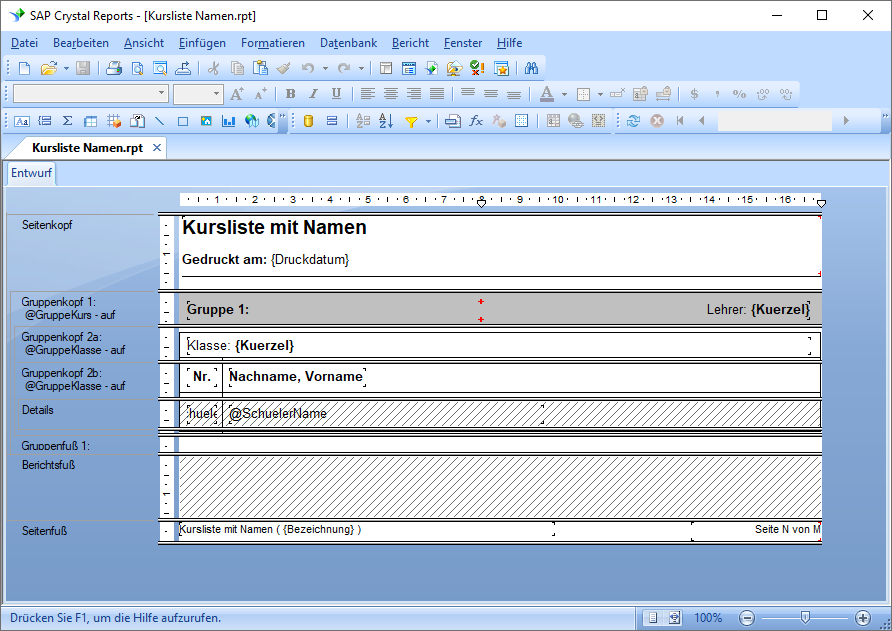This screenshot has height=631, width=892.
Task: Toggle Bold formatting
Action: coord(291,94)
